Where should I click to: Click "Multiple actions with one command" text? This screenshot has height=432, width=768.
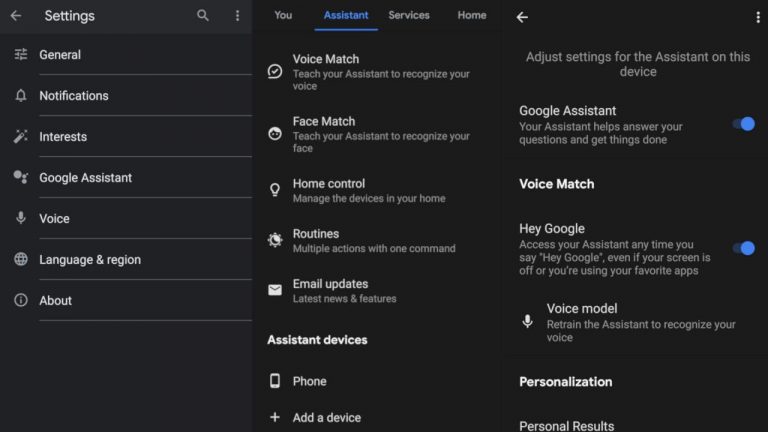[374, 248]
